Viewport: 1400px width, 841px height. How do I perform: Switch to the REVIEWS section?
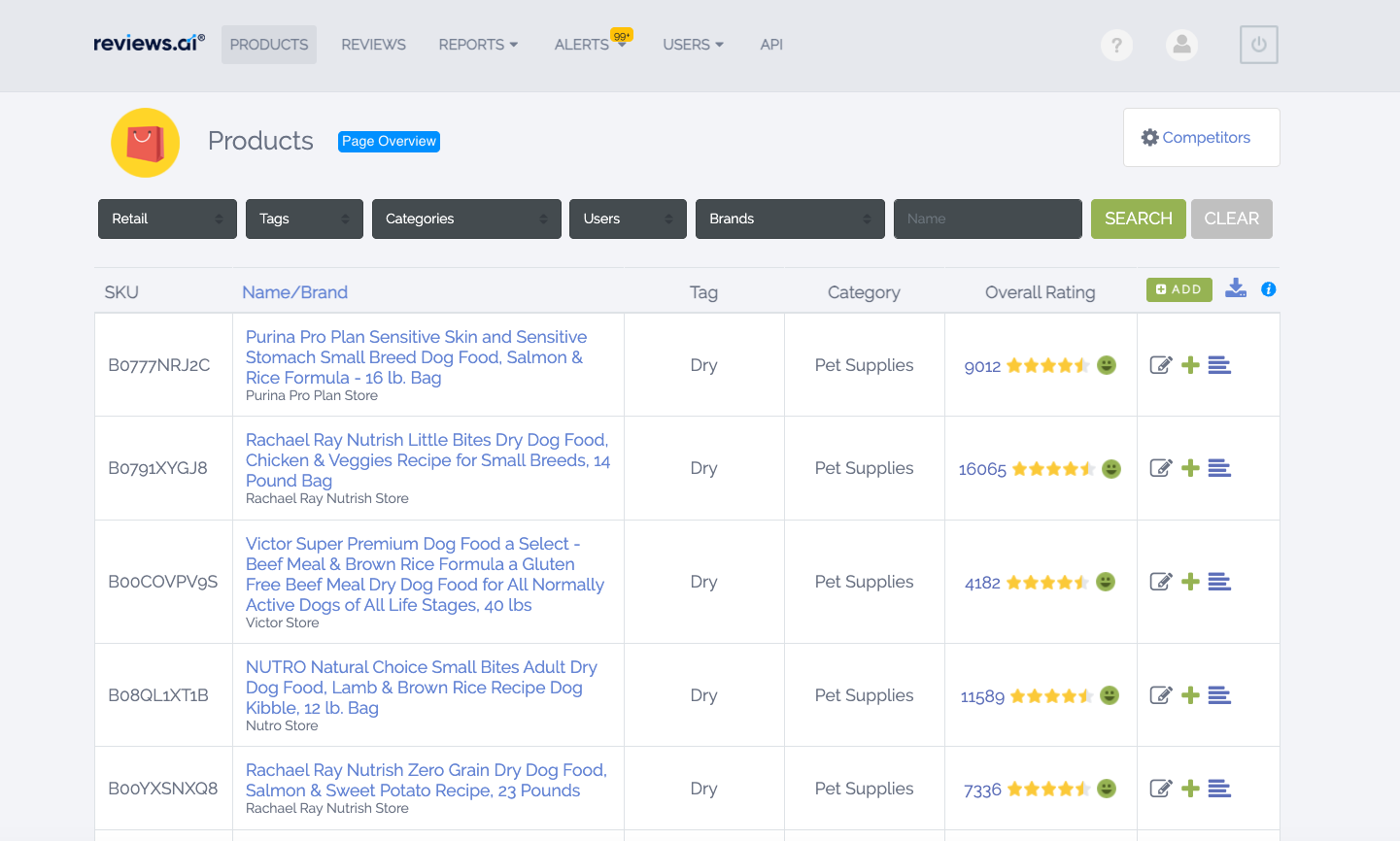coord(373,45)
